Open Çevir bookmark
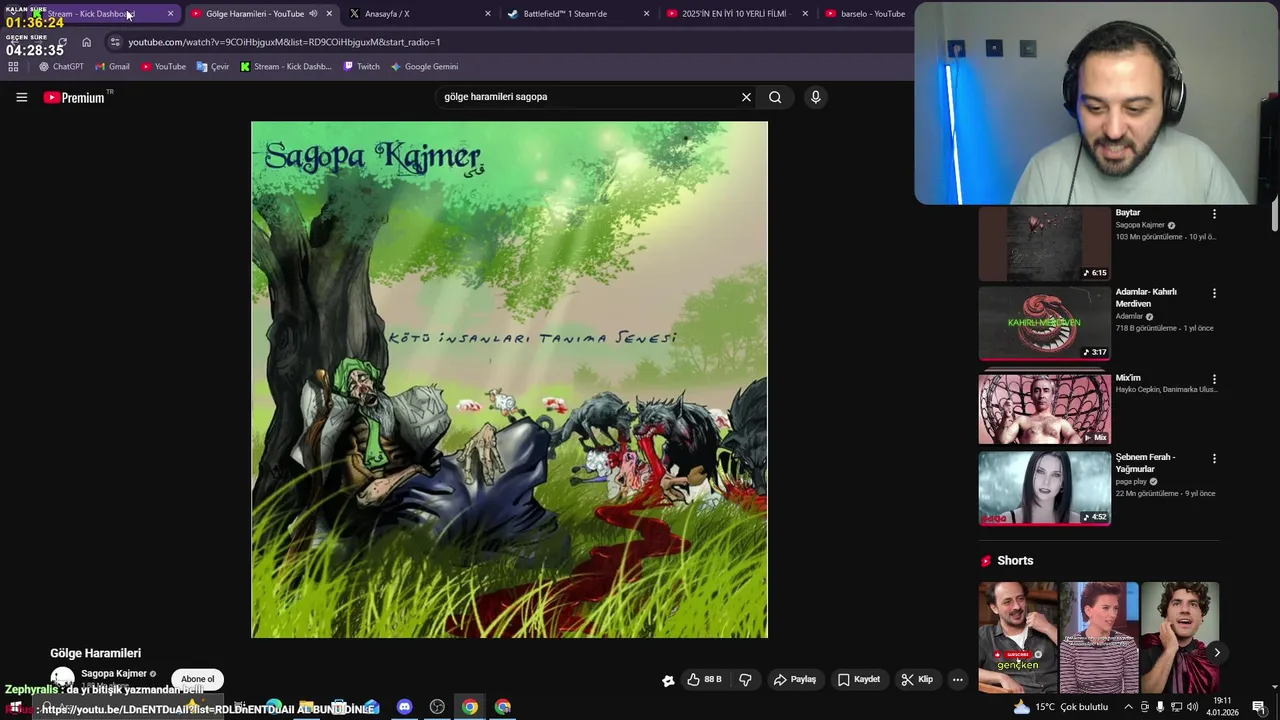Viewport: 1280px width, 720px height. 213,67
